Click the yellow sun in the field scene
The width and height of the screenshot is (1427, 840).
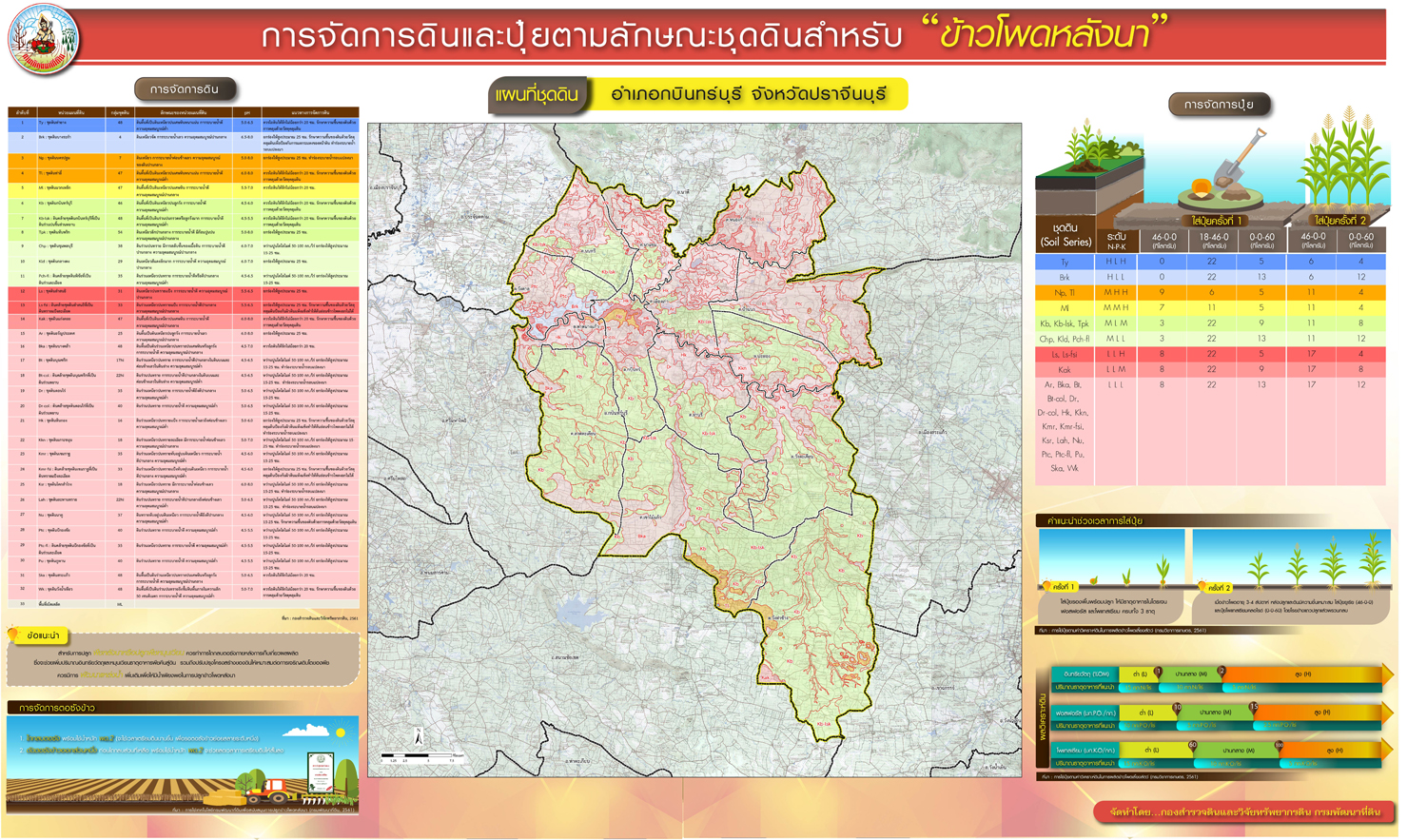pos(340,733)
